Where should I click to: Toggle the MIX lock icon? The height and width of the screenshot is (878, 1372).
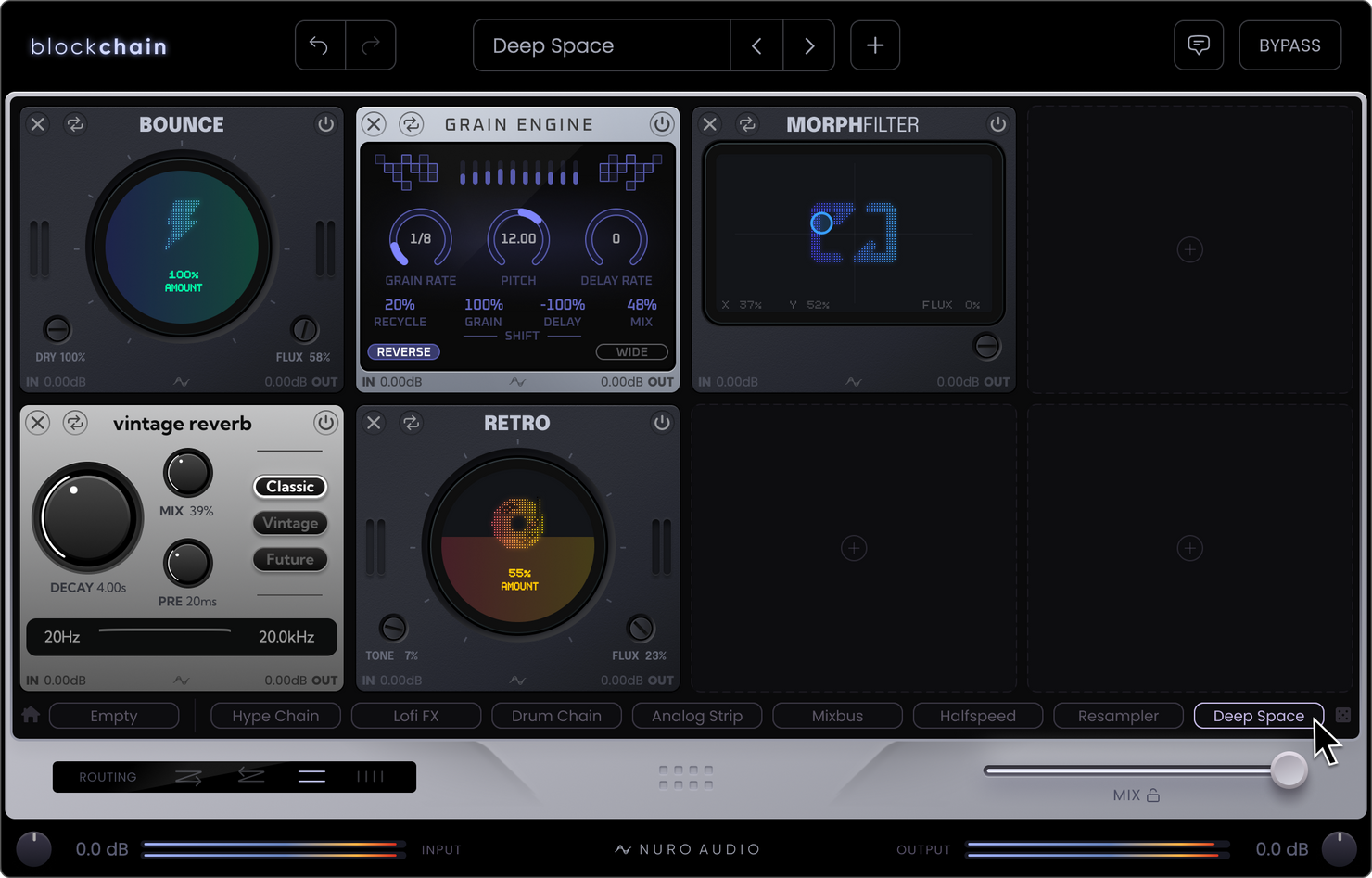click(1153, 795)
